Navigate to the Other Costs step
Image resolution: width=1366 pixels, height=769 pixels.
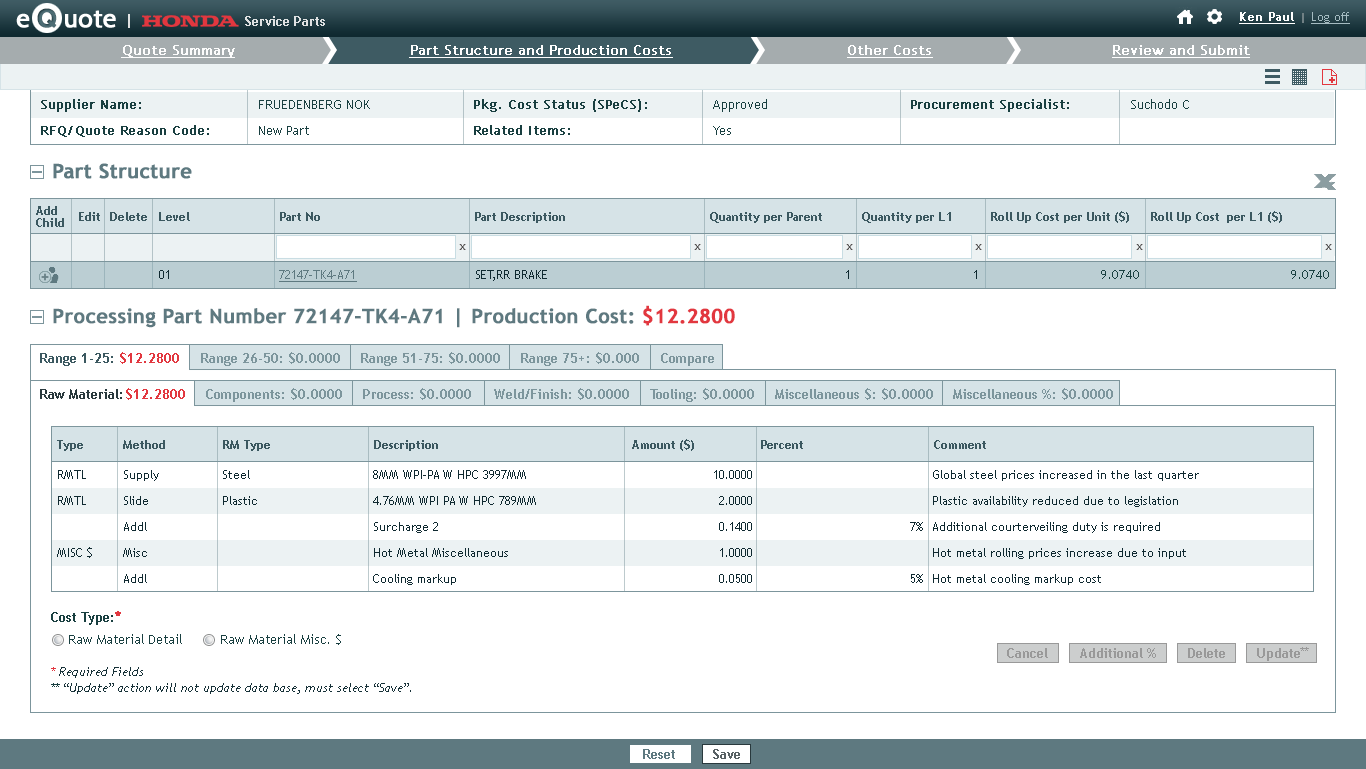889,50
